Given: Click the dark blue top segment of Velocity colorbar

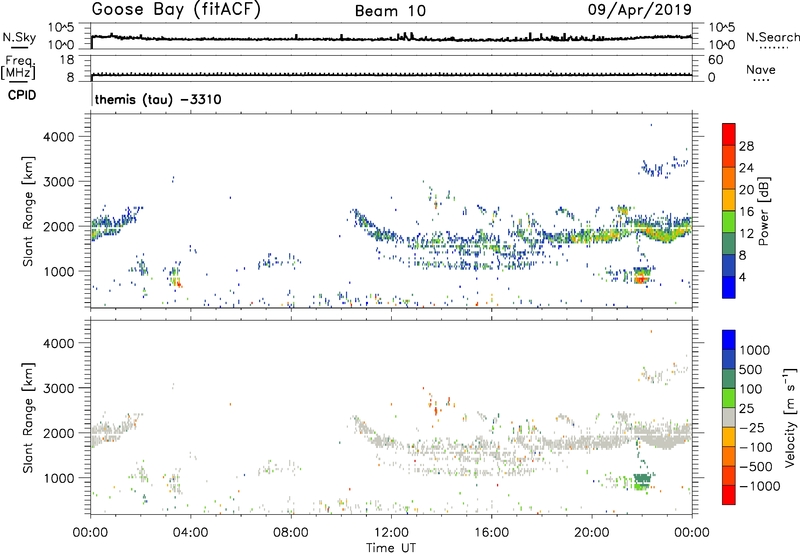Looking at the screenshot, I should coord(729,340).
